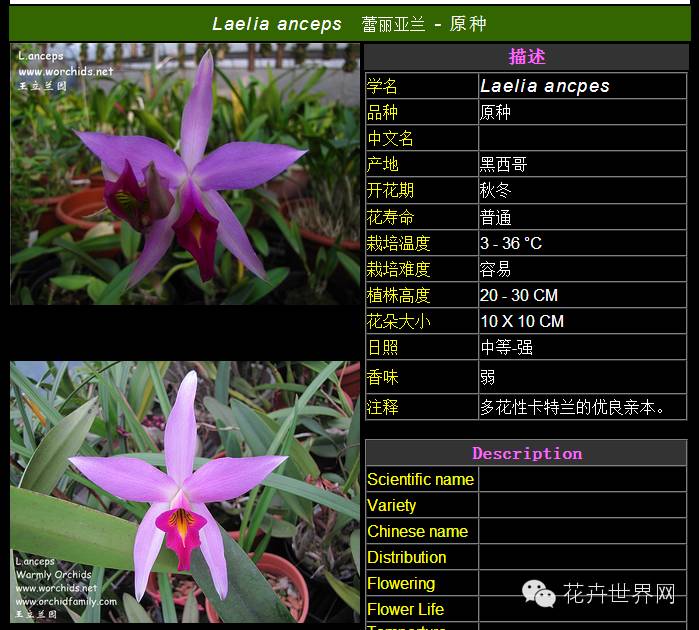Viewport: 699px width, 630px height.
Task: Open the top purple orchid photo
Action: pos(185,174)
